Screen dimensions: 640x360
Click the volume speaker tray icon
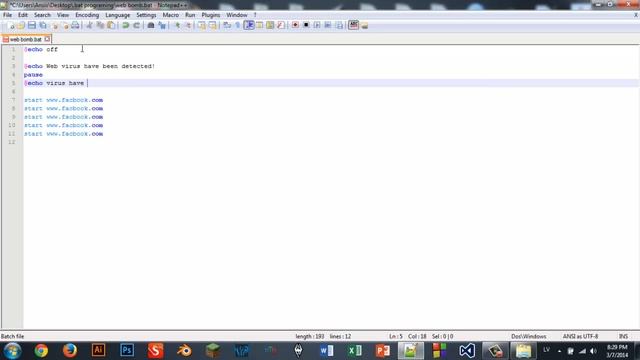[x=593, y=351]
